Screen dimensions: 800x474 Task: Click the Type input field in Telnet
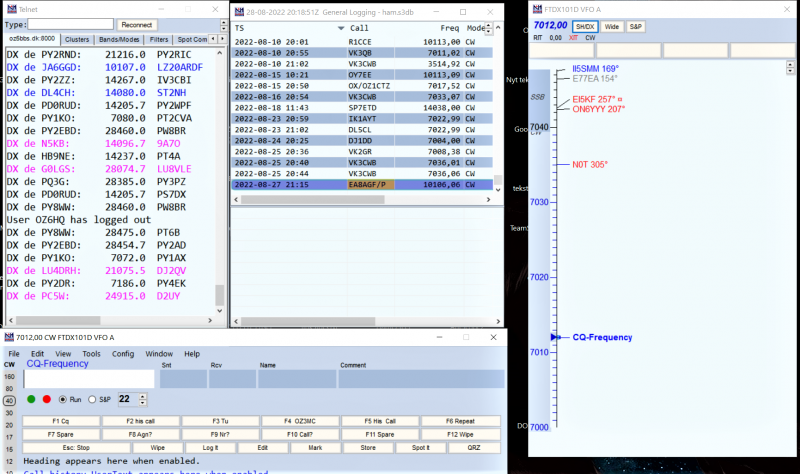point(70,24)
